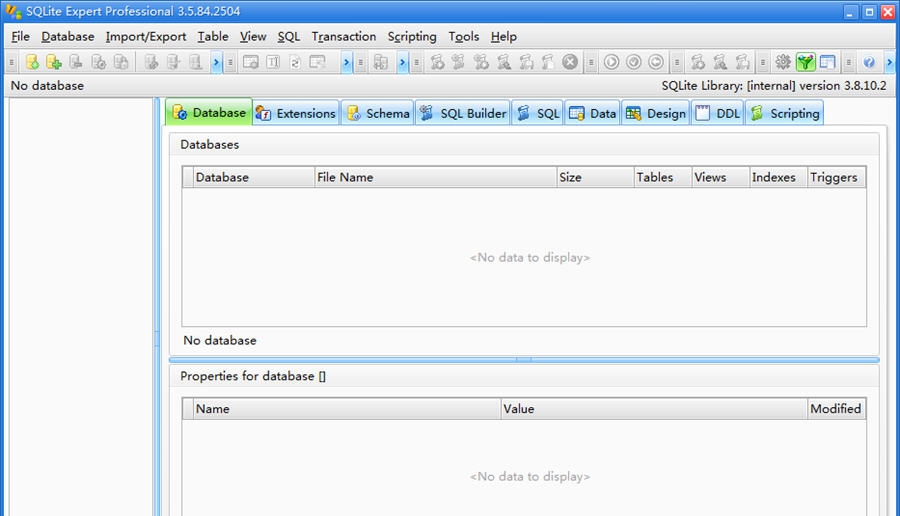
Task: Switch to the SQL Builder tab
Action: (x=463, y=113)
